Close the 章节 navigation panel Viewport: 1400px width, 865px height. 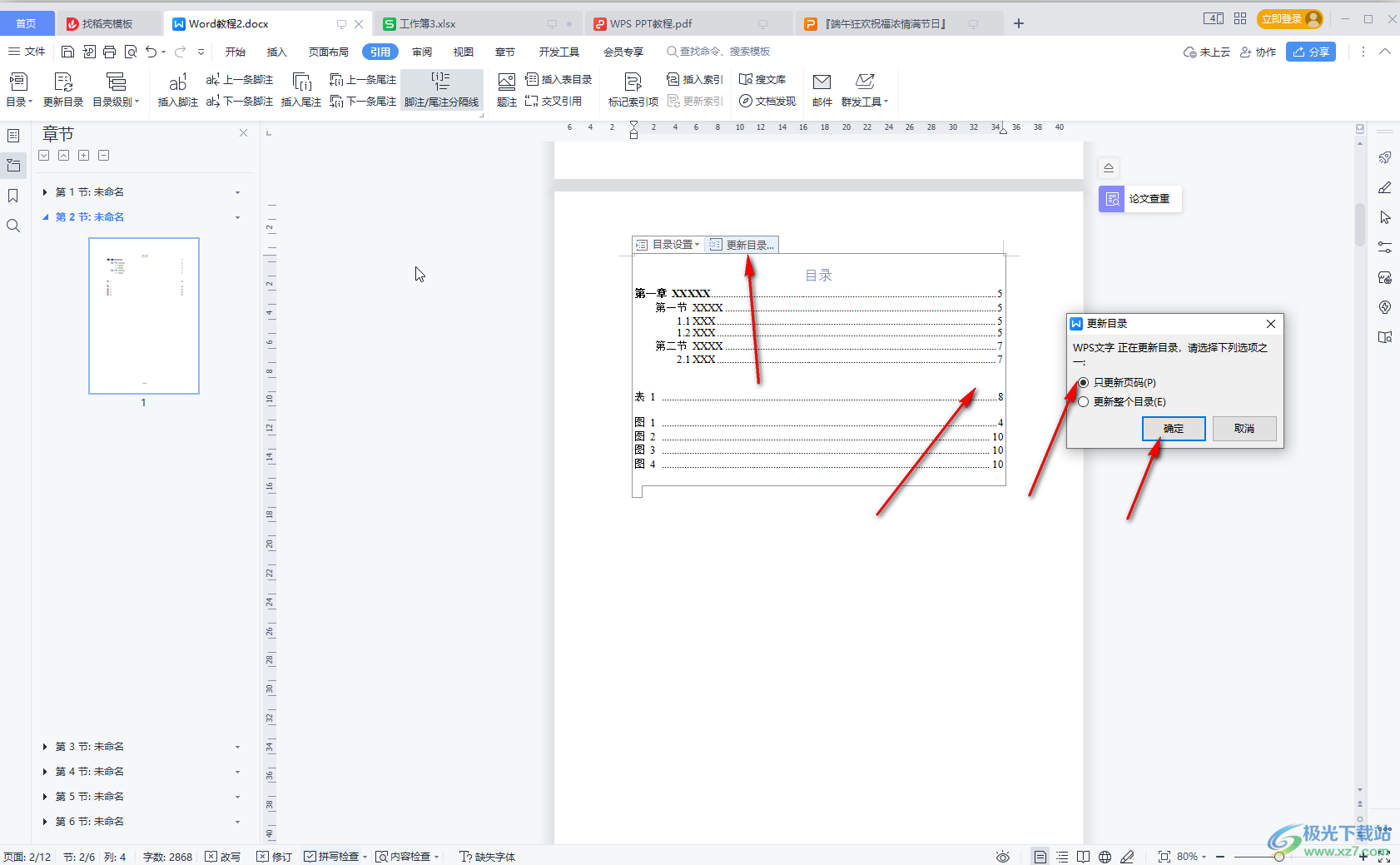click(x=243, y=133)
